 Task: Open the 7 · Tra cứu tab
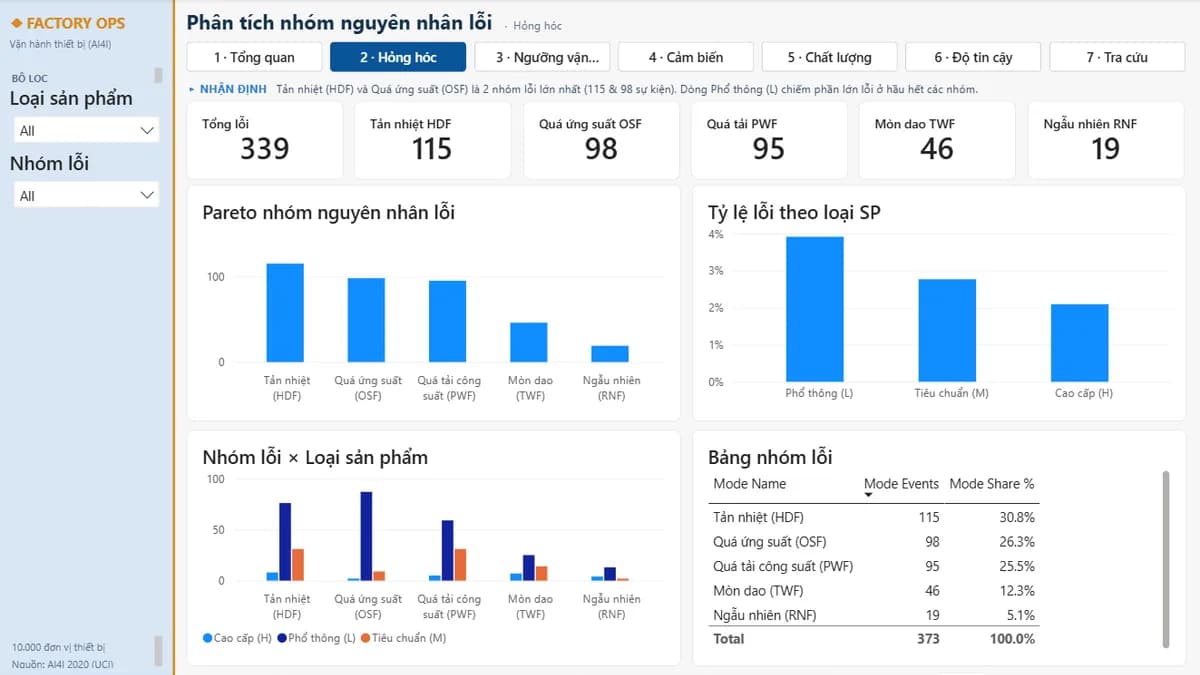1117,57
